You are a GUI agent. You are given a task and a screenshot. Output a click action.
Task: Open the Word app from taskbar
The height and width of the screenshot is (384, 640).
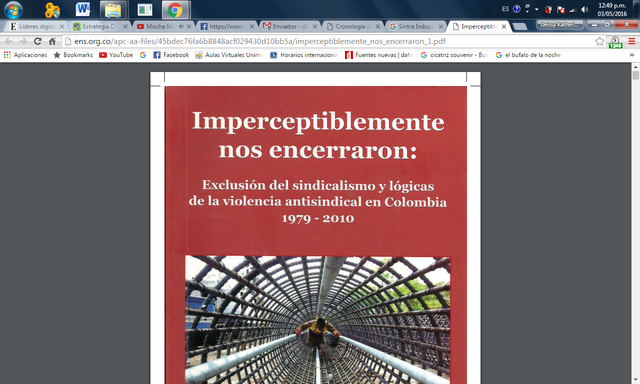pyautogui.click(x=83, y=9)
